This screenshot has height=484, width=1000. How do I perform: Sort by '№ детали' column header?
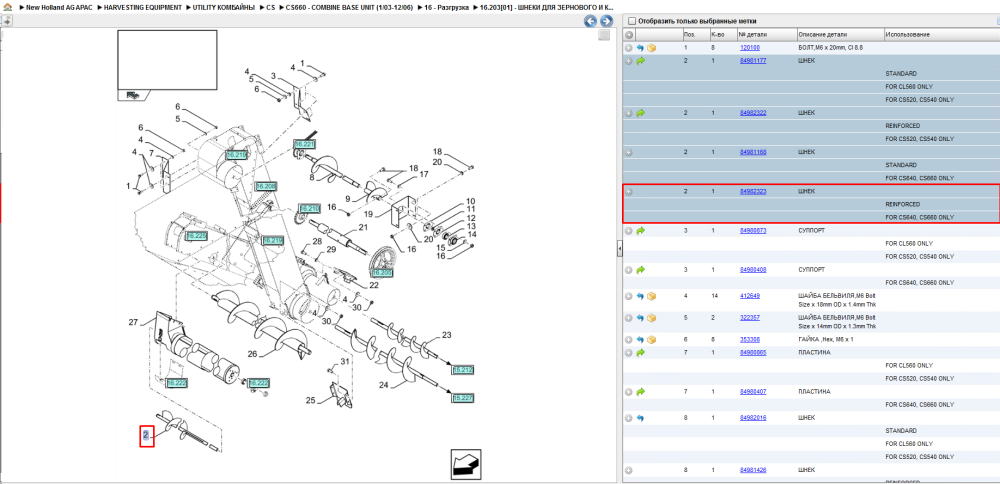pyautogui.click(x=767, y=34)
